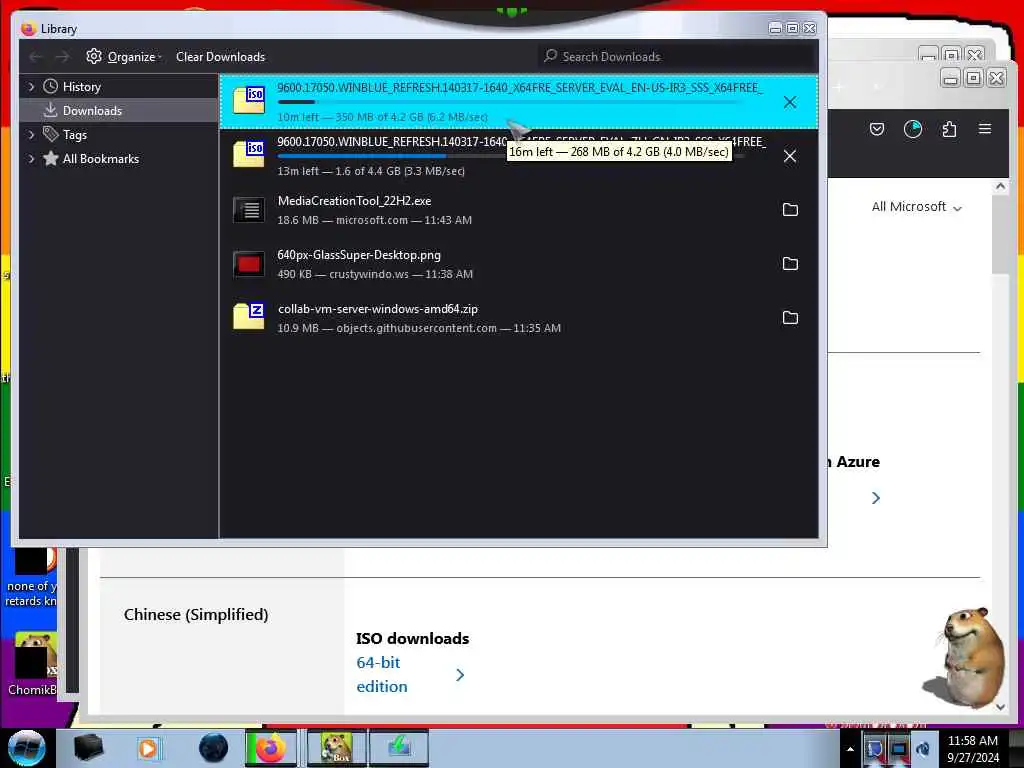The height and width of the screenshot is (768, 1024).
Task: Open the green arrow taskbar app
Action: [x=399, y=748]
